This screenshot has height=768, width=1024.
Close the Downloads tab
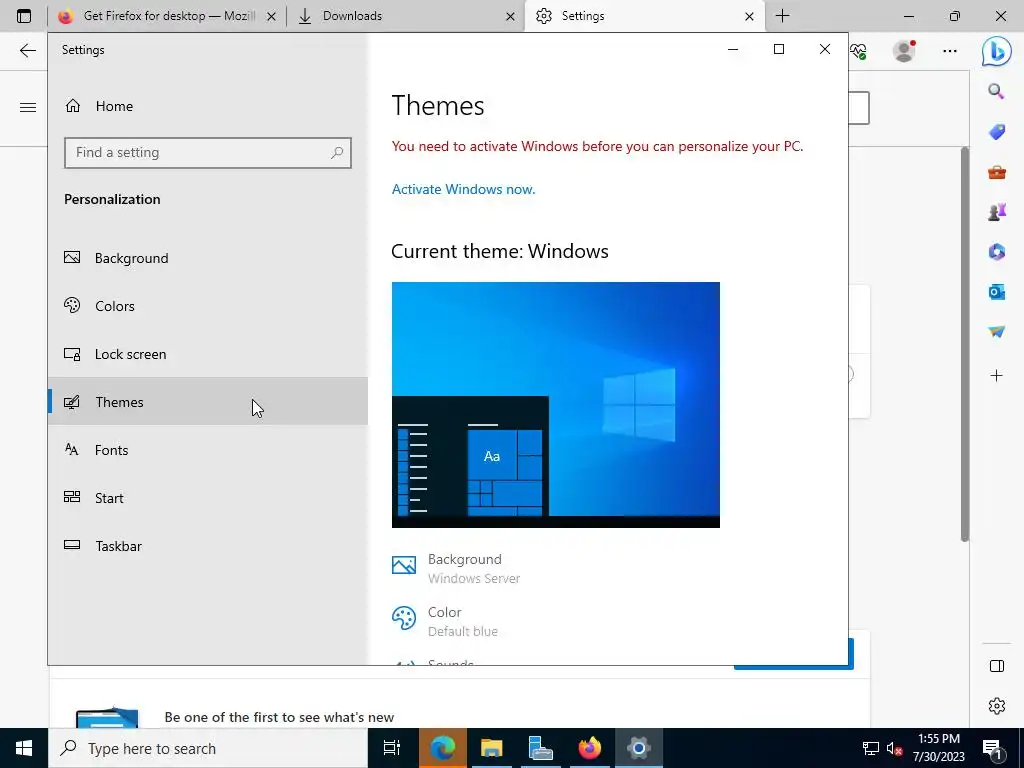[510, 16]
